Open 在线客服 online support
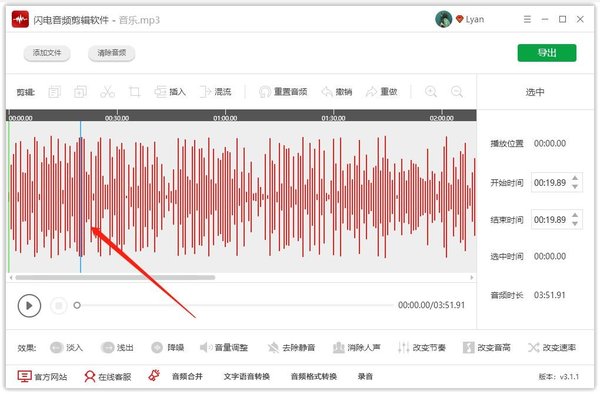This screenshot has height=394, width=600. [x=108, y=376]
